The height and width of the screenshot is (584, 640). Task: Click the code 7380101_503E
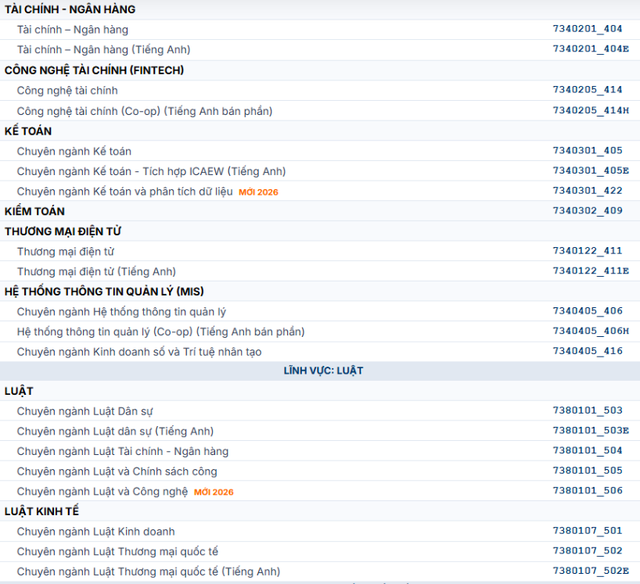590,431
